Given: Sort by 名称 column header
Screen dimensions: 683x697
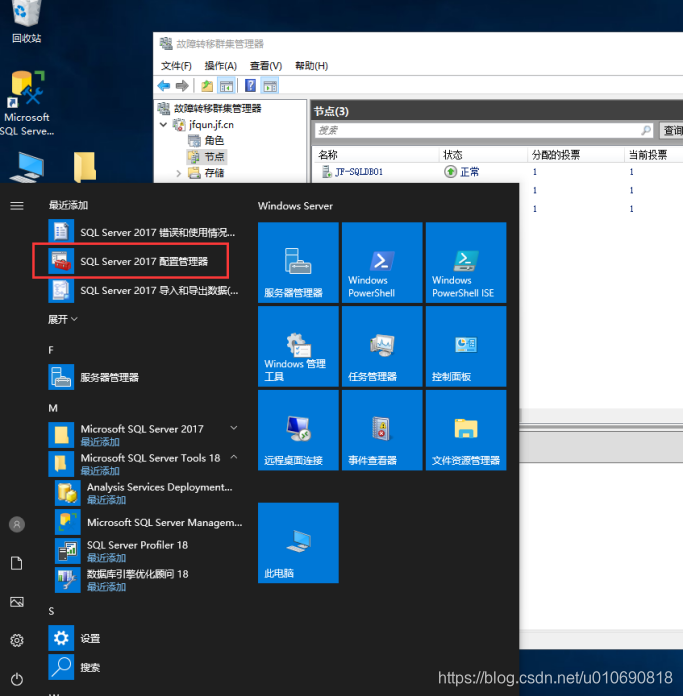Looking at the screenshot, I should point(328,155).
